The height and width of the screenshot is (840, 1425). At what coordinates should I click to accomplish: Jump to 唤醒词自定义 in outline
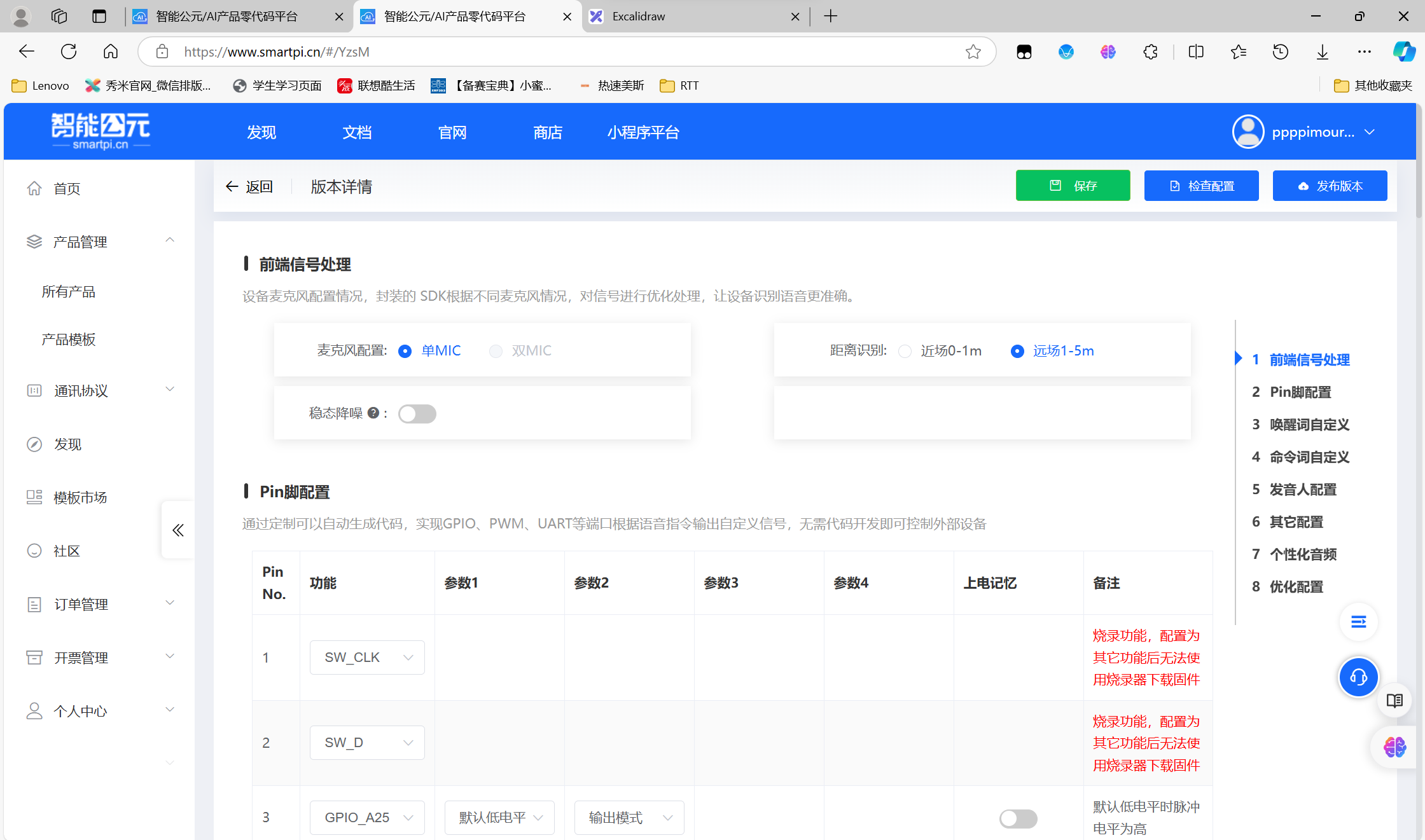pyautogui.click(x=1309, y=424)
